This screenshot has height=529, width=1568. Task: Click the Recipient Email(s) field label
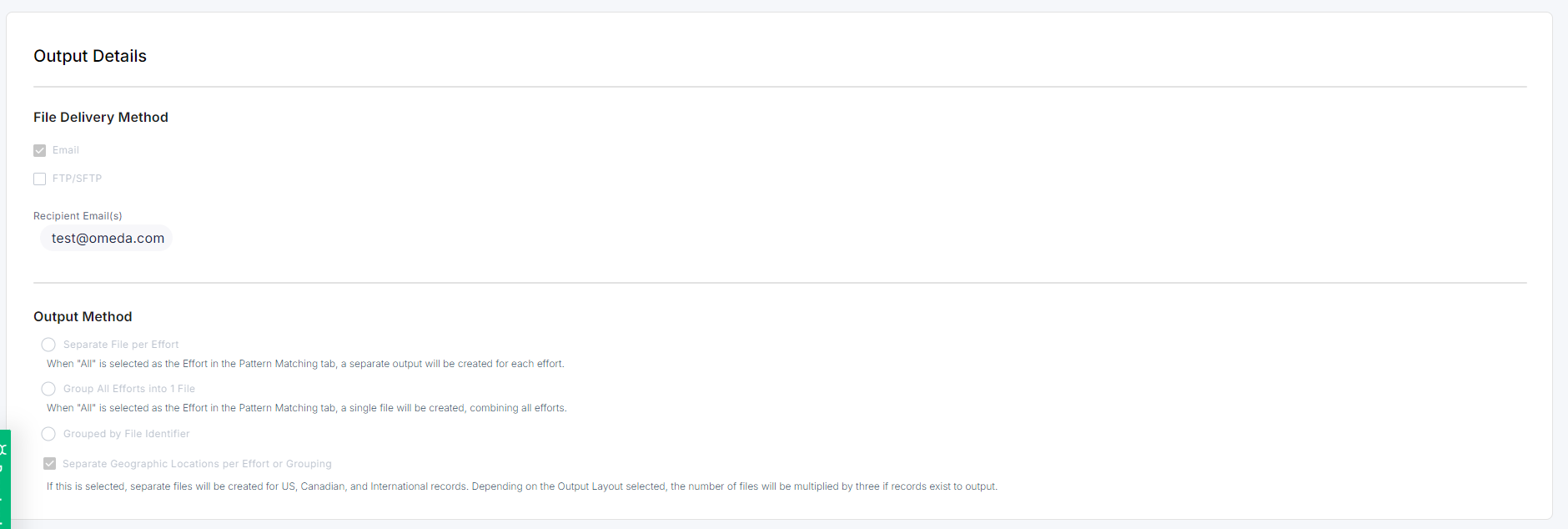click(x=78, y=216)
